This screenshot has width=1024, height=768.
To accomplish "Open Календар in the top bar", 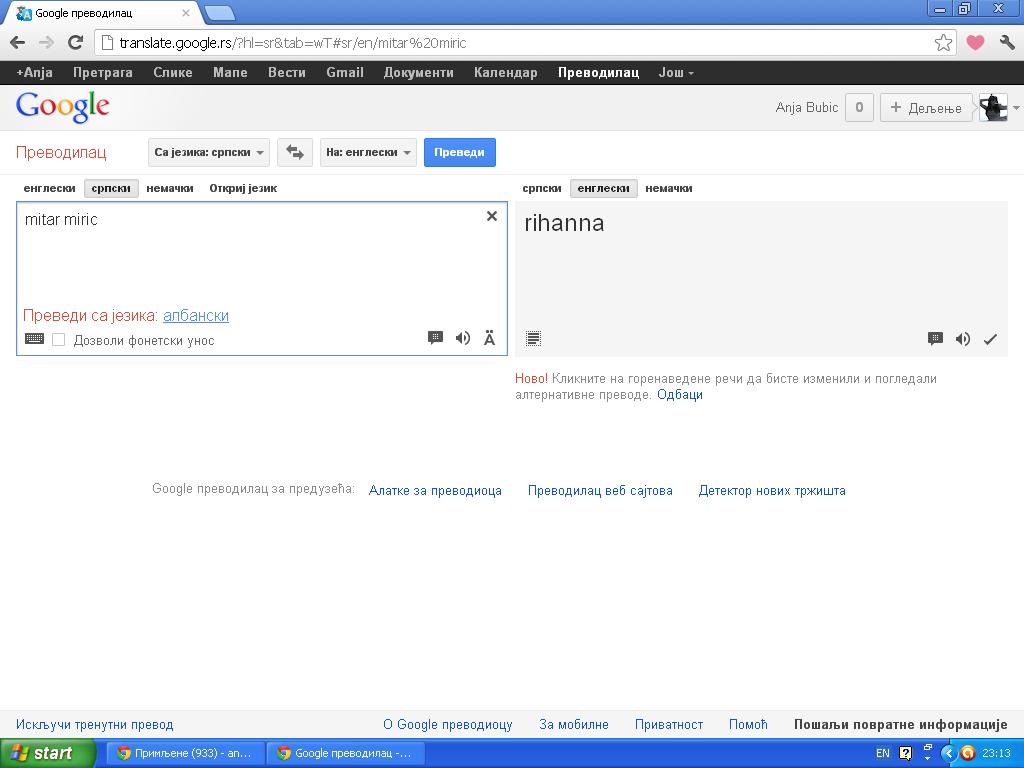I will point(505,72).
